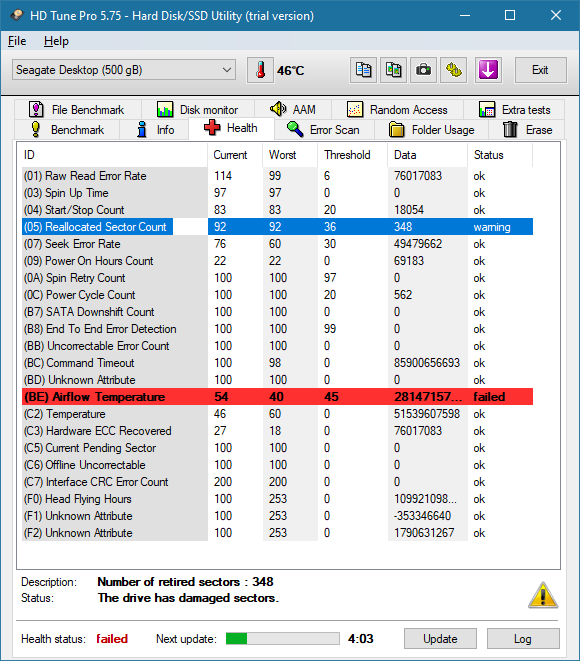This screenshot has width=580, height=661.
Task: Click the Data column header
Action: [427, 155]
